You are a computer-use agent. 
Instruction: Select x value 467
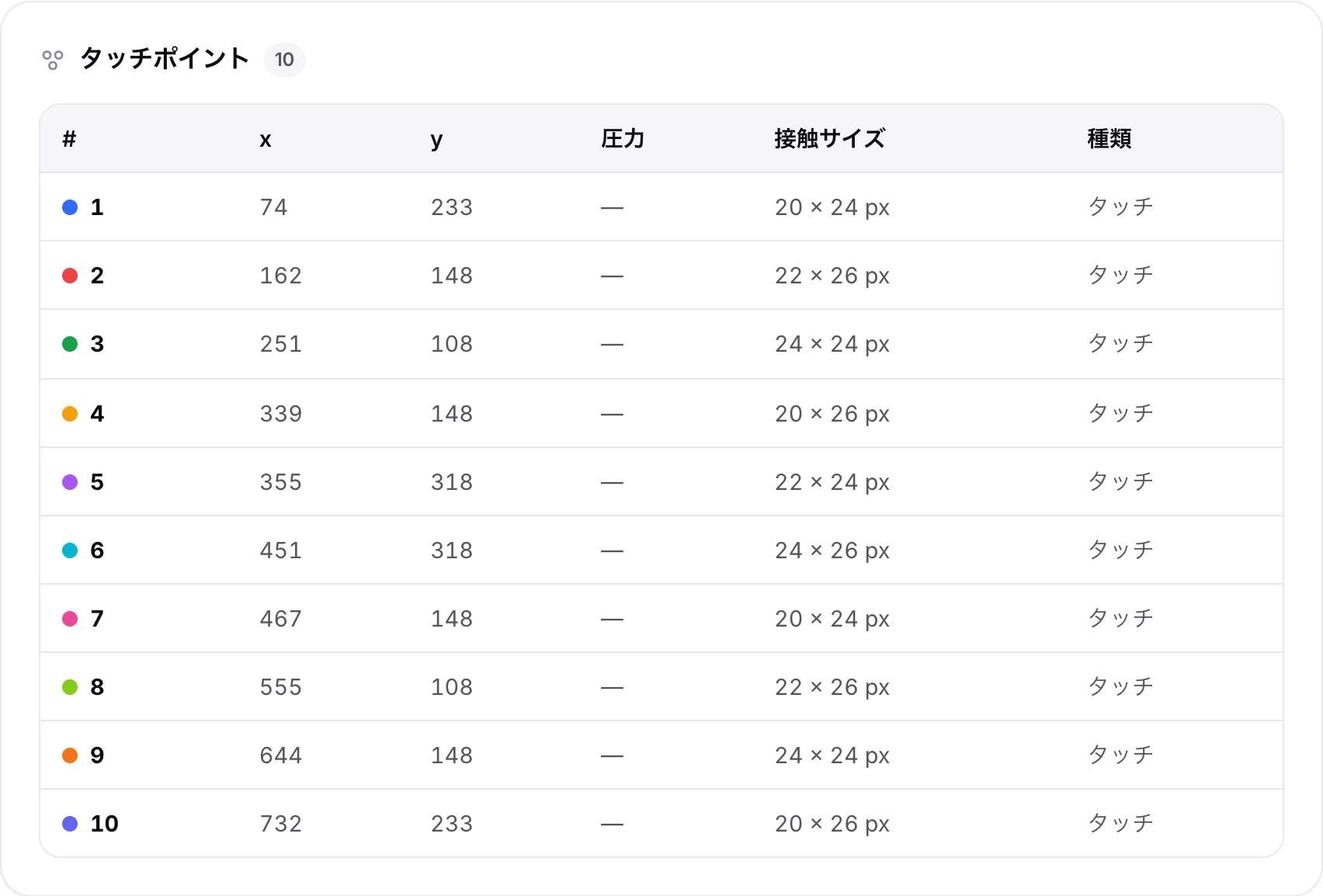pyautogui.click(x=280, y=619)
